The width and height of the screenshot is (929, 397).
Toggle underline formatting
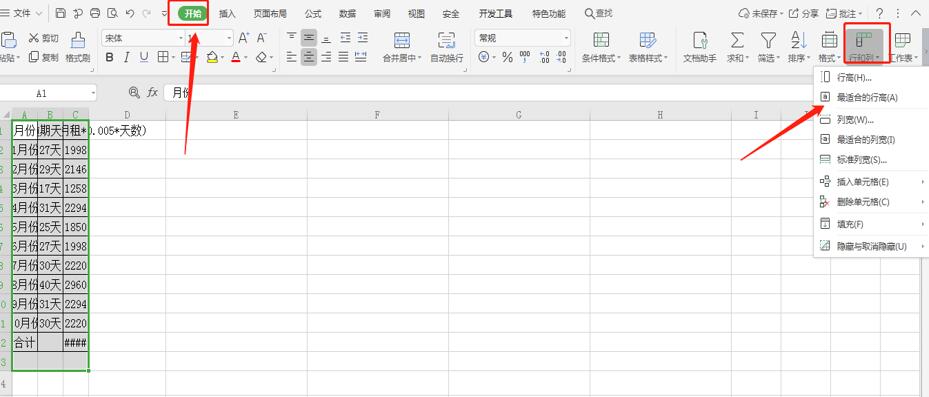click(143, 57)
